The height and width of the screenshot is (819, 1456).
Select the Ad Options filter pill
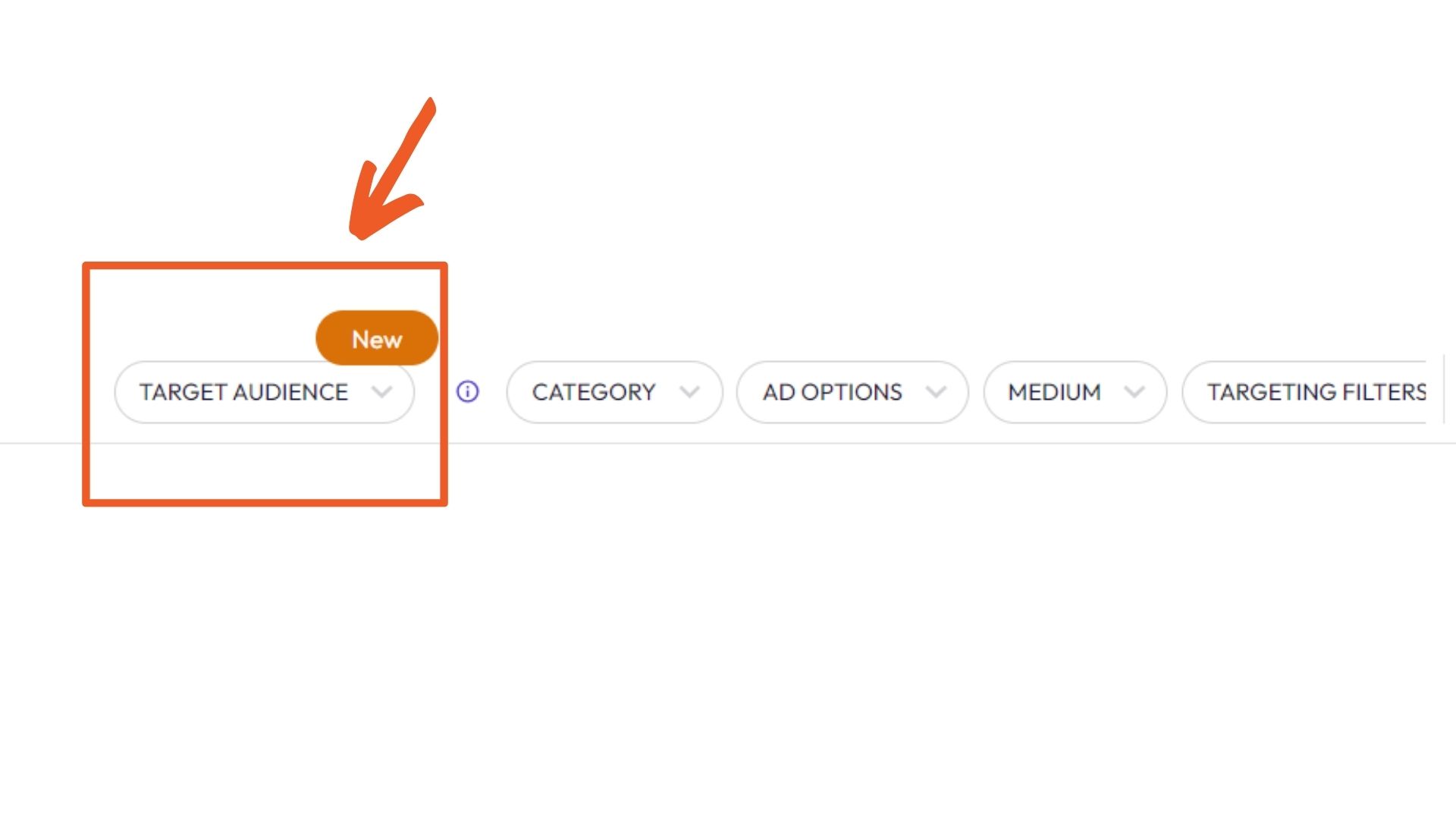click(x=852, y=392)
